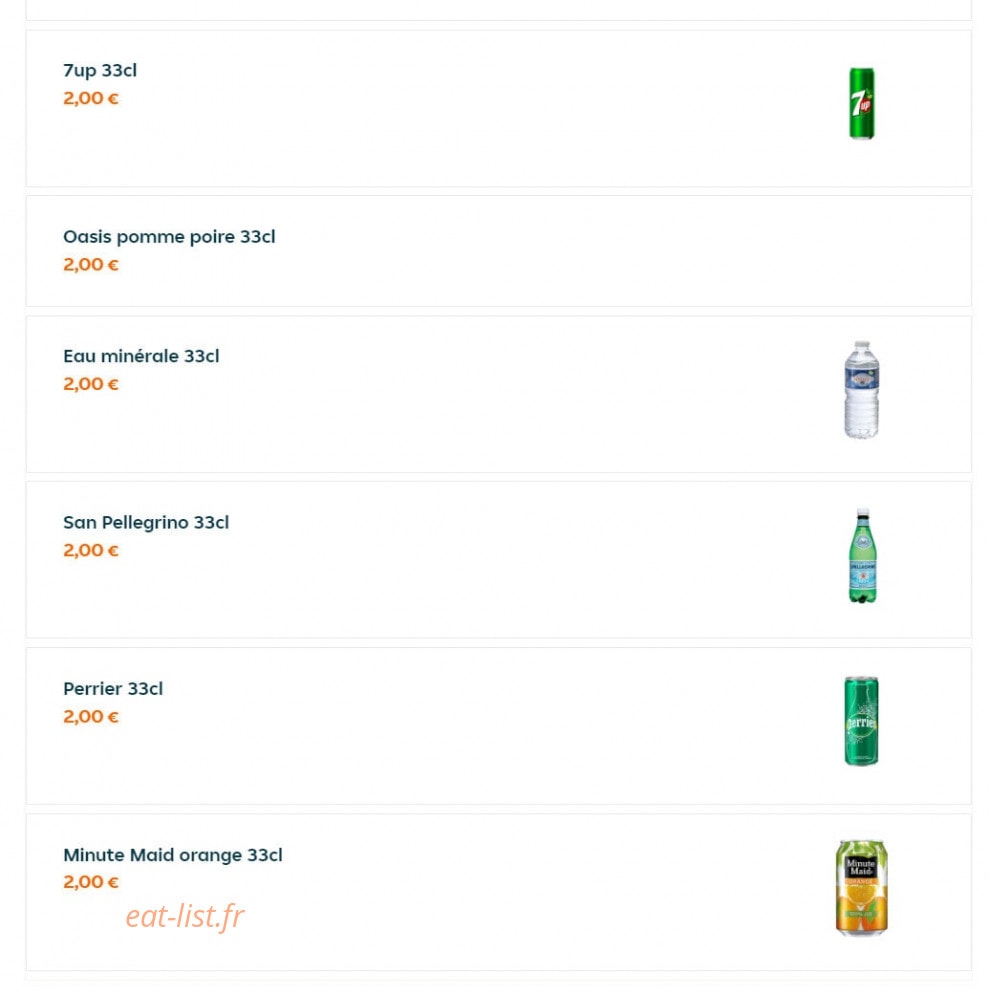The width and height of the screenshot is (989, 995).
Task: Click the 7up can image
Action: pos(861,103)
